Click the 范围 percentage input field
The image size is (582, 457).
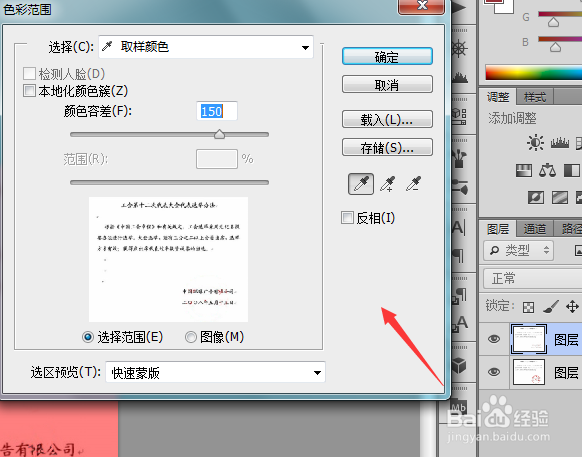(x=217, y=159)
